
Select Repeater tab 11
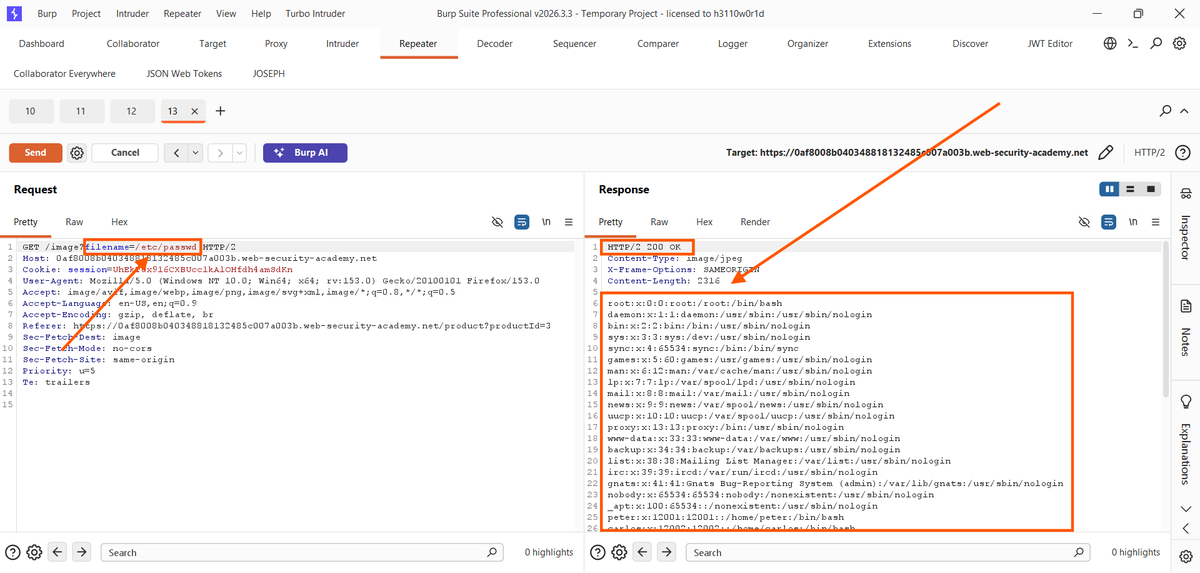(x=81, y=111)
